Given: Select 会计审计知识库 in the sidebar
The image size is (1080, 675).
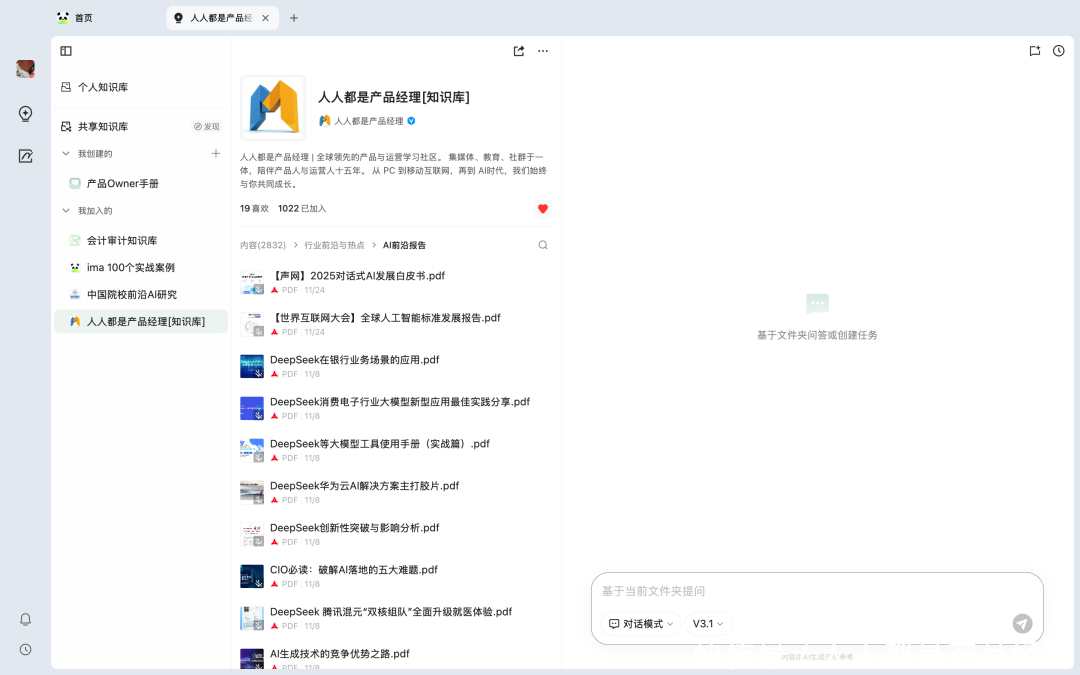Looking at the screenshot, I should click(x=122, y=241).
